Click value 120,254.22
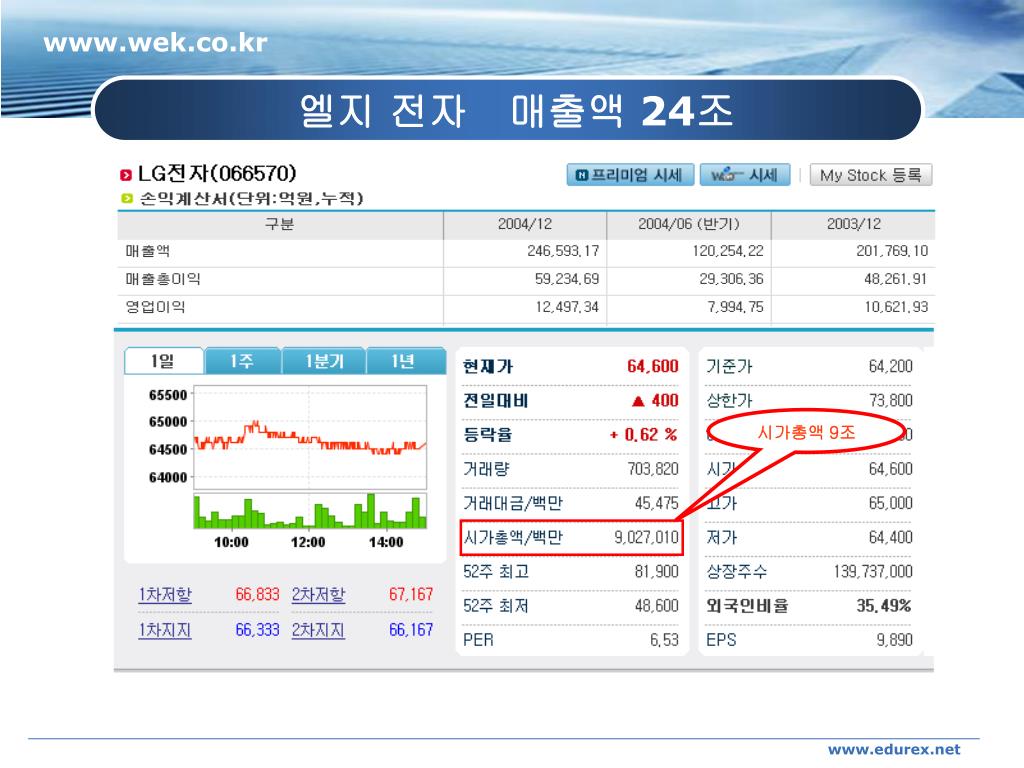Image resolution: width=1024 pixels, height=768 pixels. pos(728,251)
